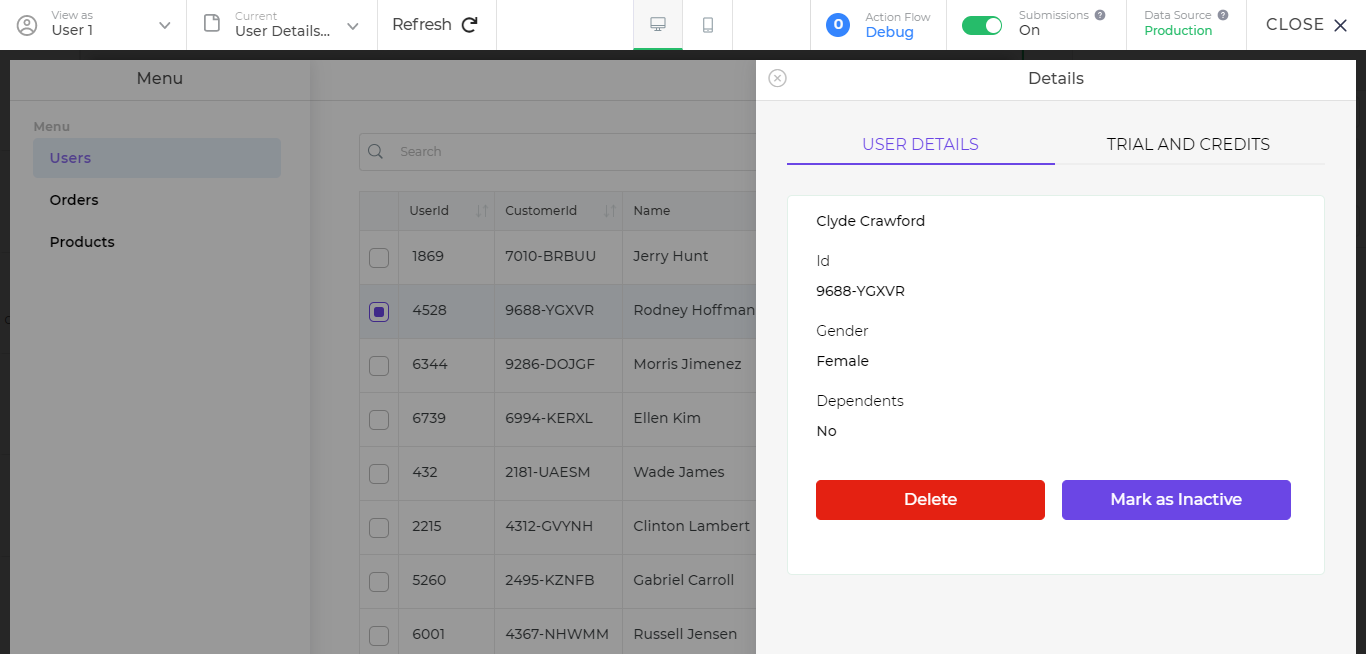Uncheck the selected row for Rodney Hoffman
This screenshot has height=654, width=1366.
click(378, 311)
